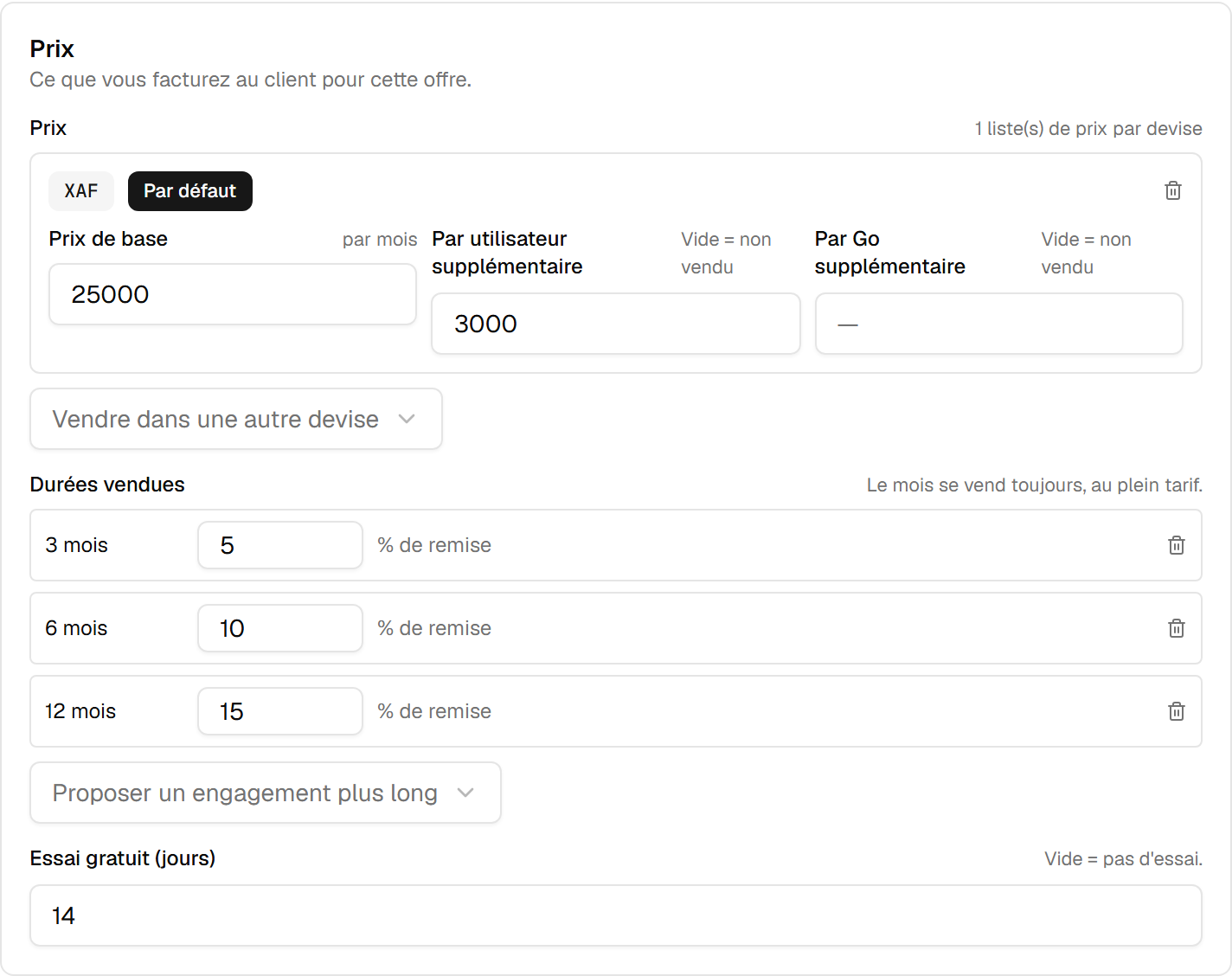Click the text 1 liste(s) de prix par devise
The height and width of the screenshot is (976, 1232).
tap(1088, 129)
